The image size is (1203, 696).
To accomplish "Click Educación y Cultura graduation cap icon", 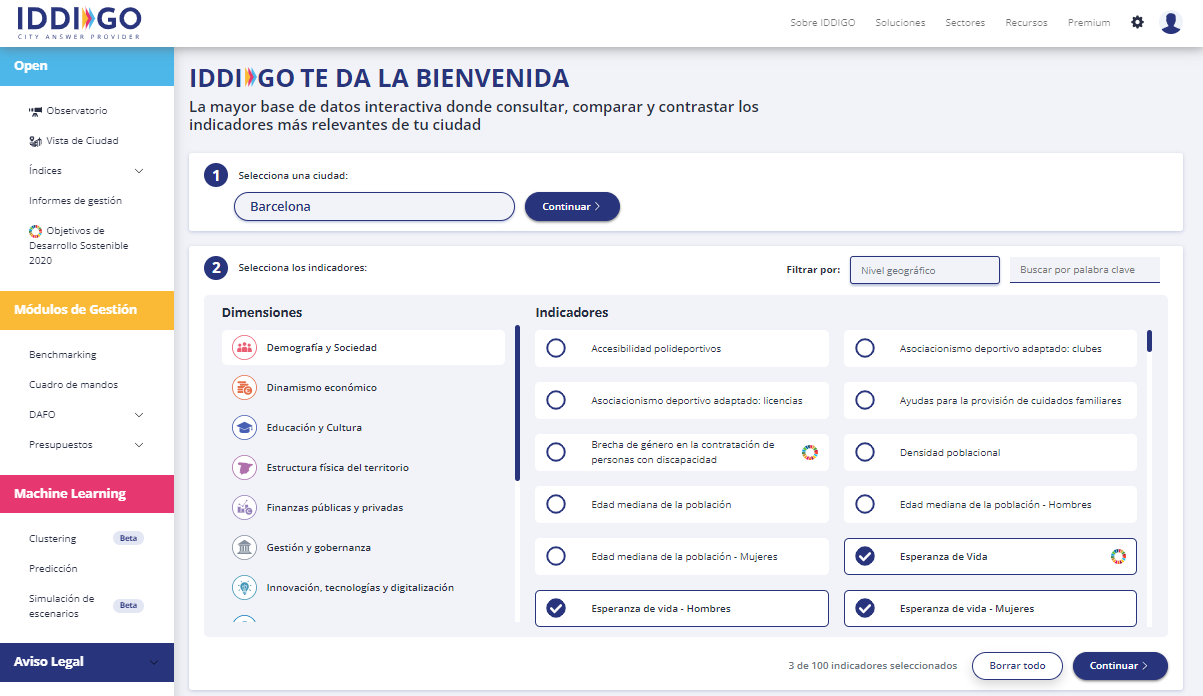I will (x=244, y=428).
